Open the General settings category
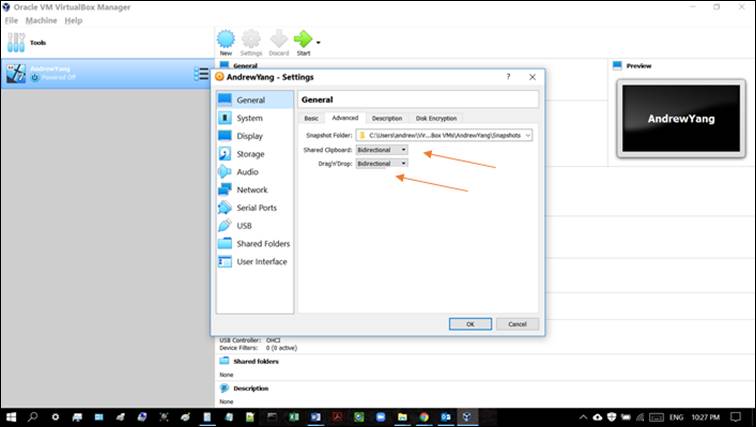Screen dimensions: 756x427 point(255,100)
